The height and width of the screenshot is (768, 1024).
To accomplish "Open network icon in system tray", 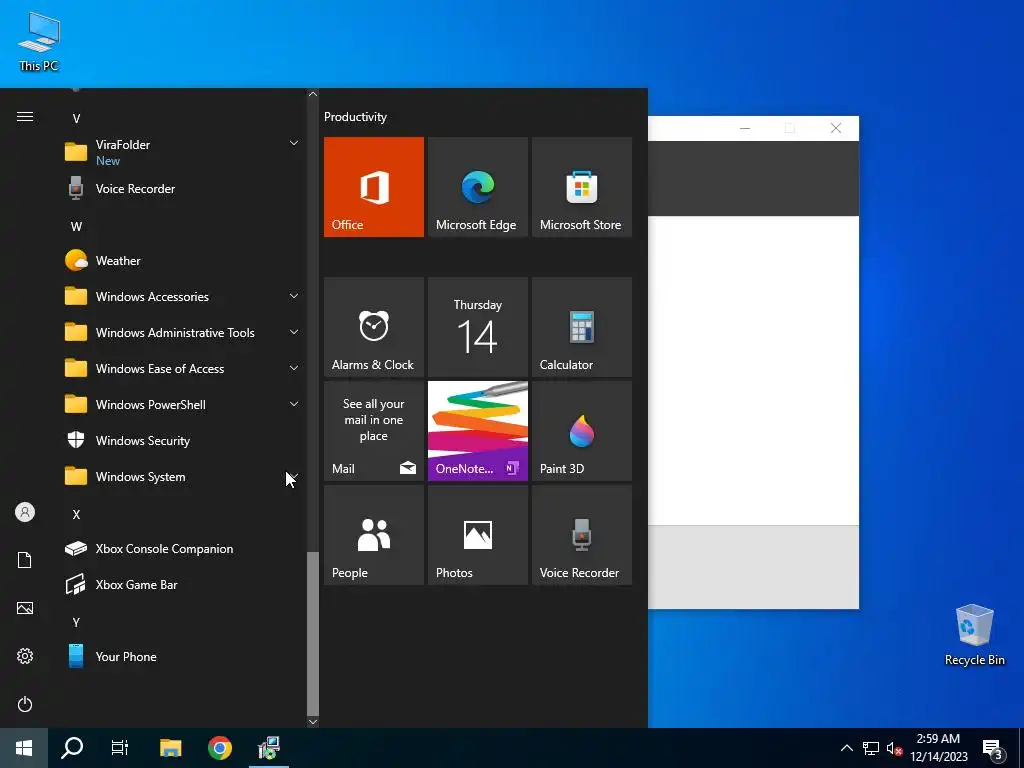I will (x=871, y=748).
